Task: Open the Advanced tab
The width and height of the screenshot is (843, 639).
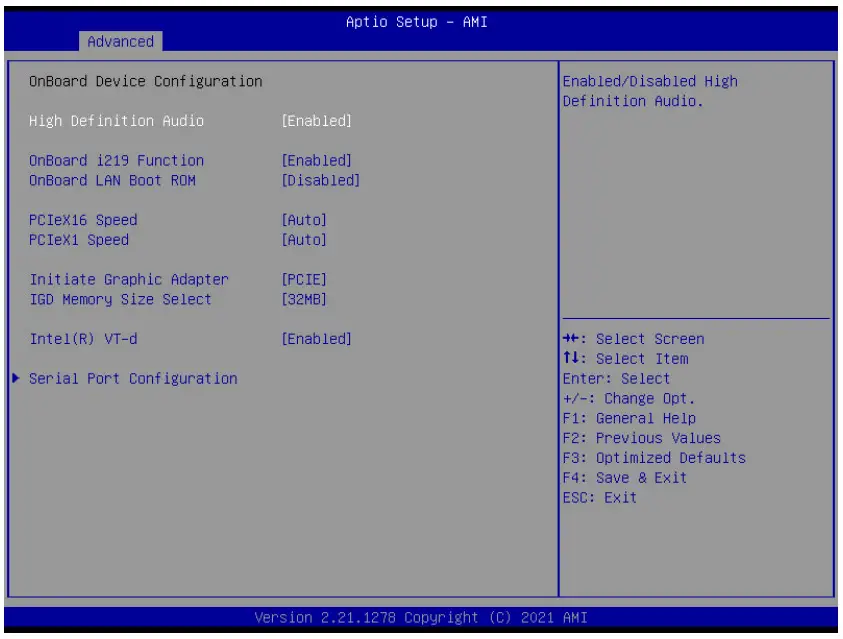Action: [x=120, y=41]
